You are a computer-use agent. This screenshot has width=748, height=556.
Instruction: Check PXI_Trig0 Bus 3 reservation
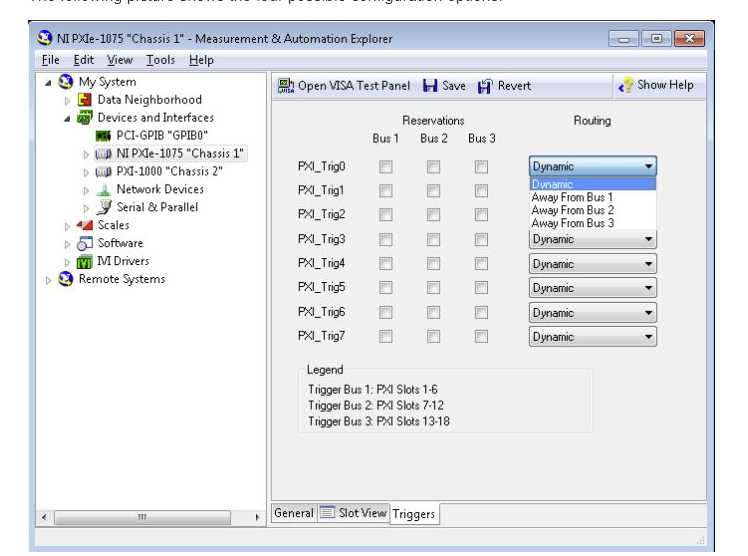[x=481, y=167]
